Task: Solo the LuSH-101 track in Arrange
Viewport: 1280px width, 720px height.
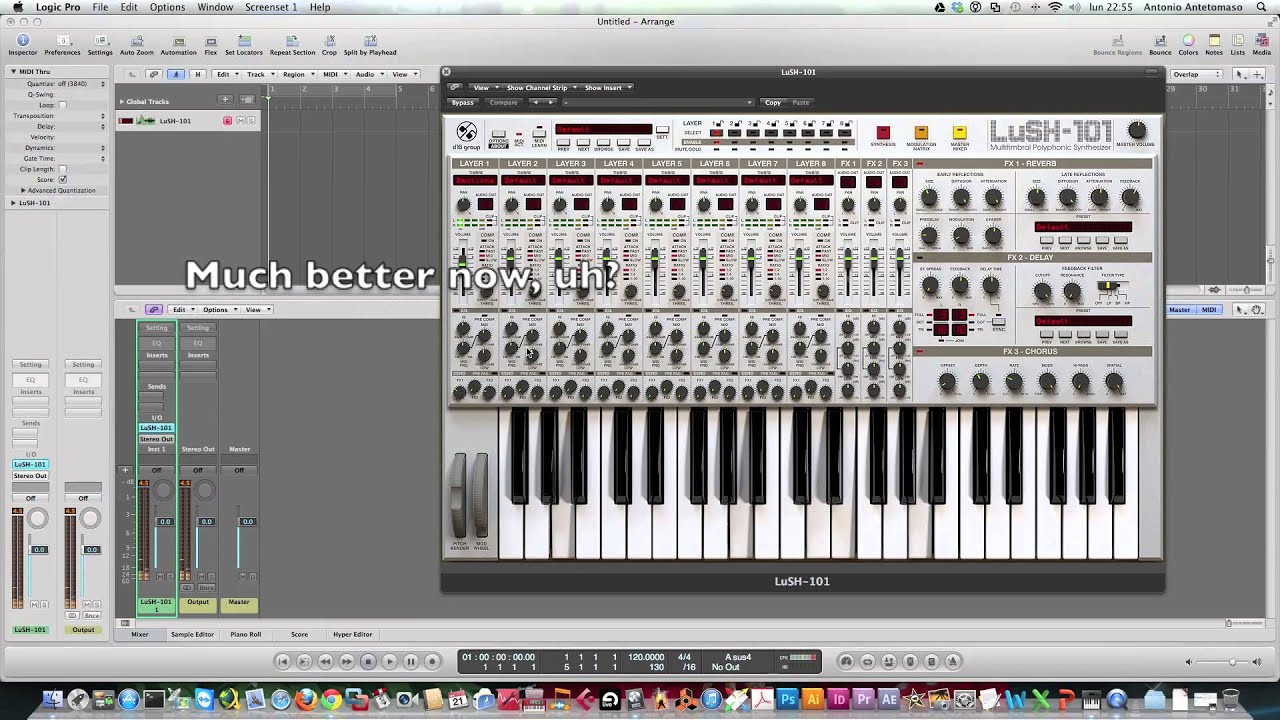Action: (x=252, y=121)
